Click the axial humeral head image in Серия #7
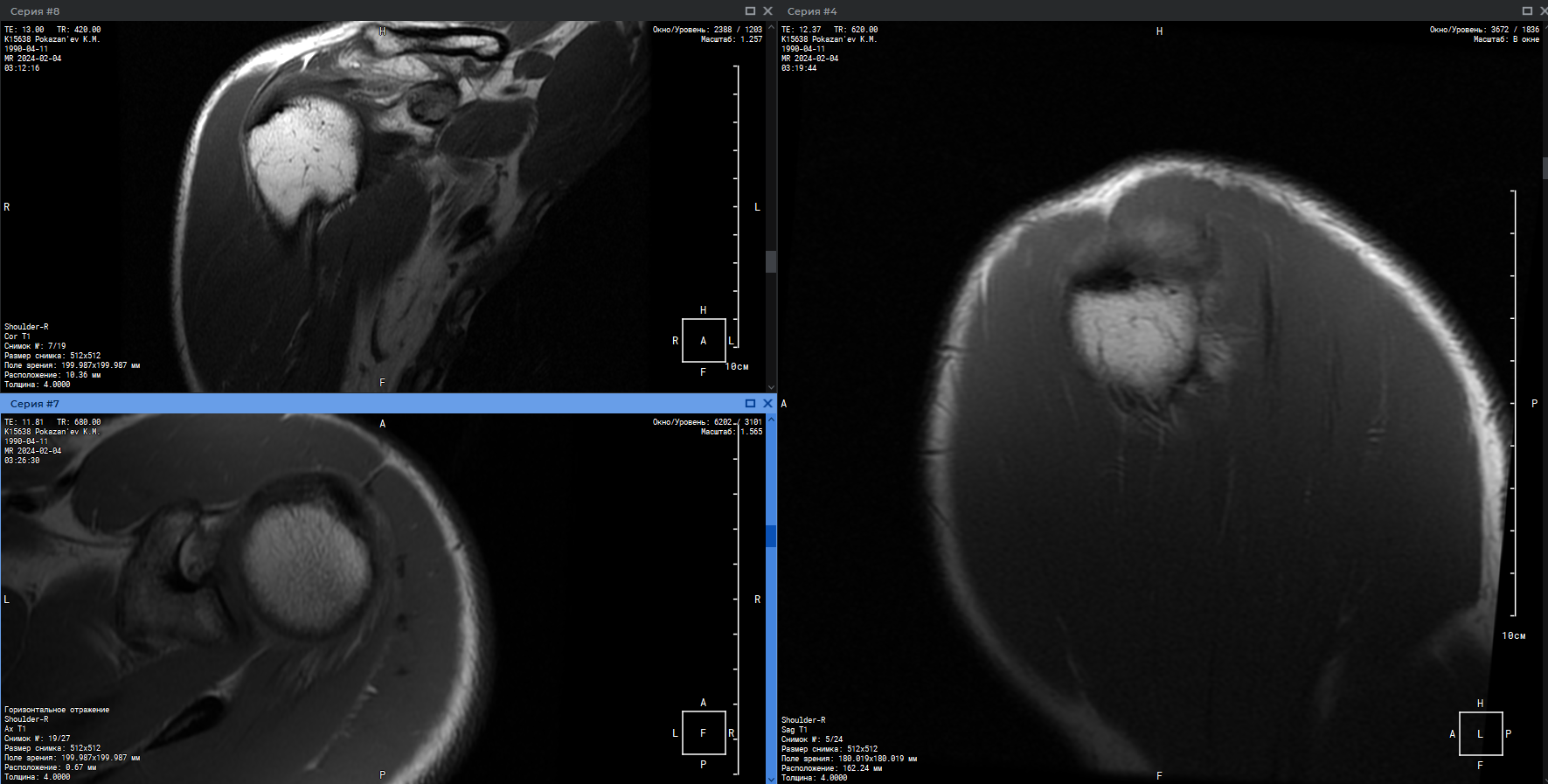This screenshot has height=784, width=1548. pos(306,568)
